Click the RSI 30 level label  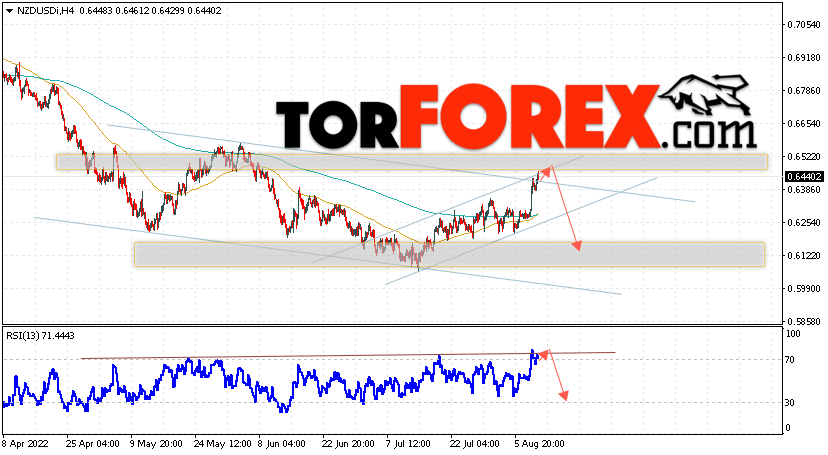[789, 403]
